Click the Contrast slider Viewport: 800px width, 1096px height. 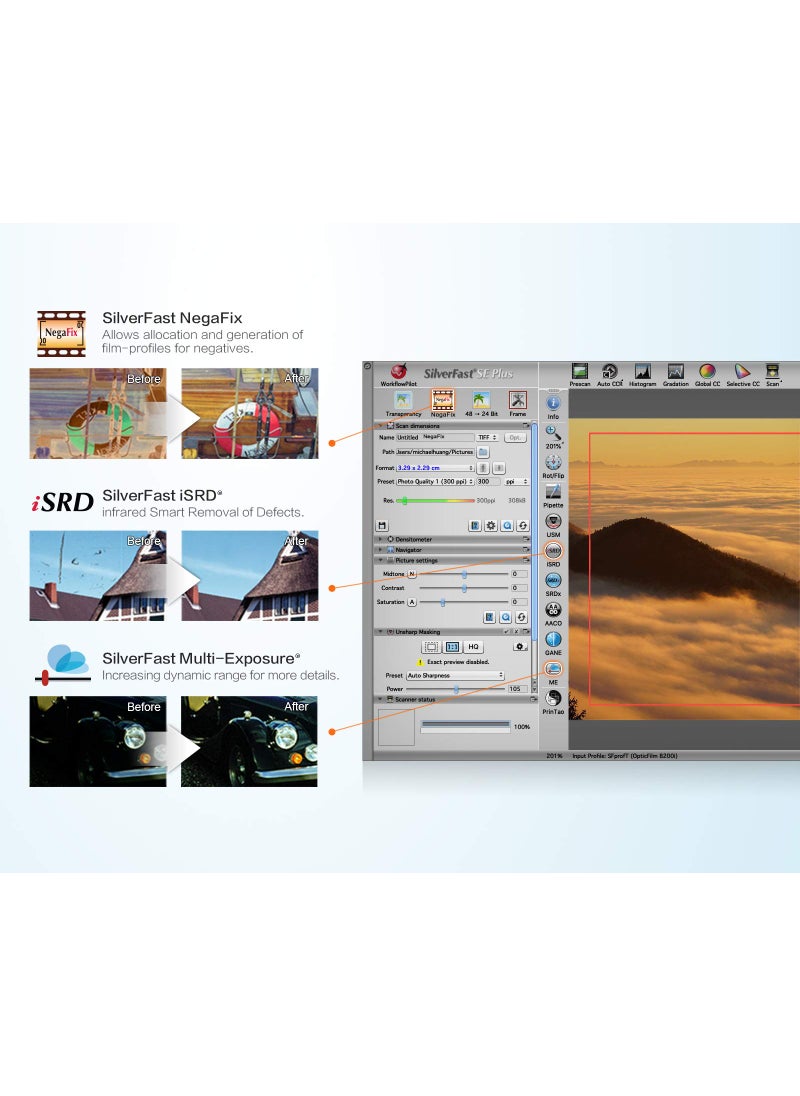463,588
